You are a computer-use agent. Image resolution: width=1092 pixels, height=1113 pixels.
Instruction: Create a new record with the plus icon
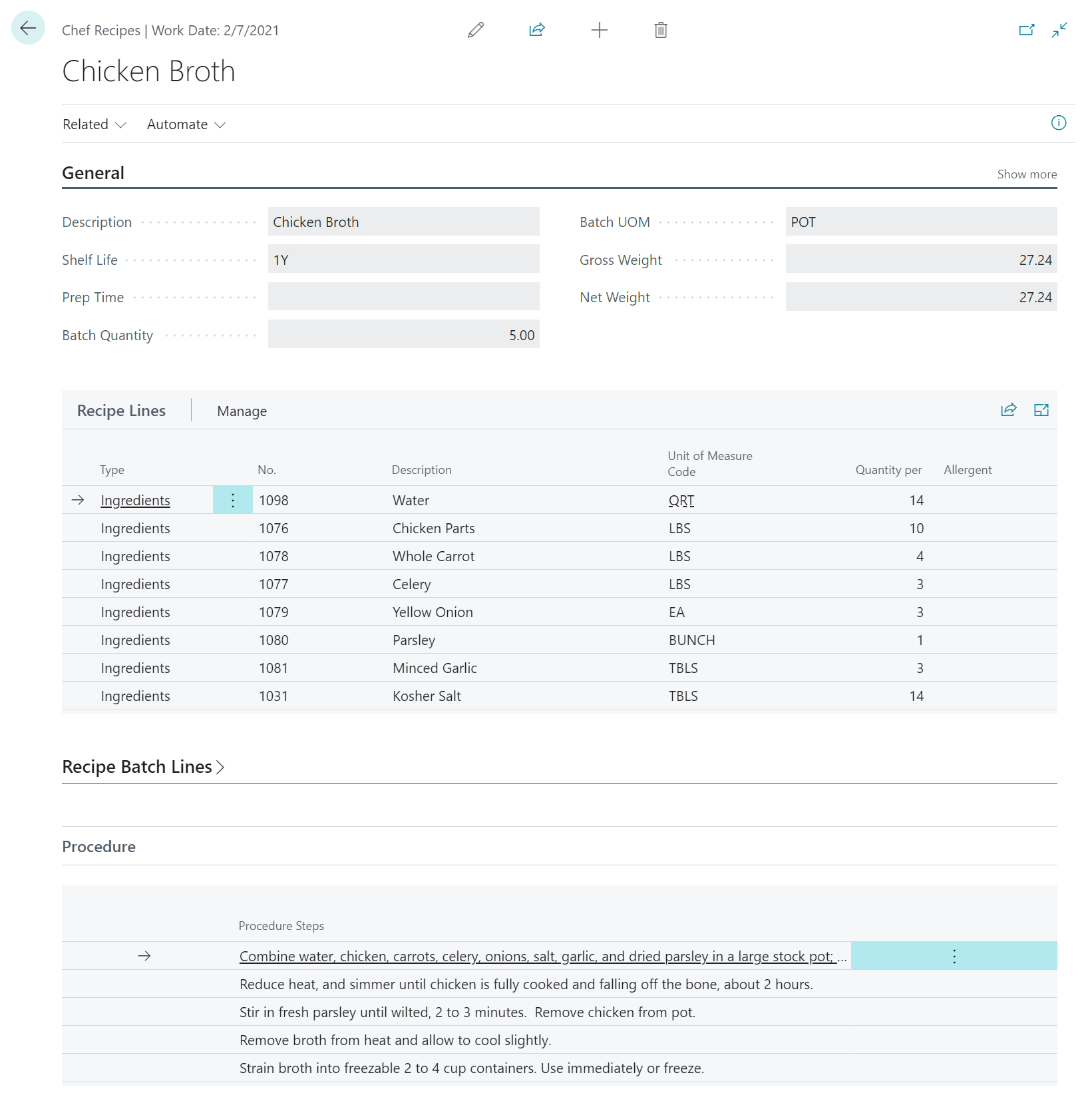point(599,30)
